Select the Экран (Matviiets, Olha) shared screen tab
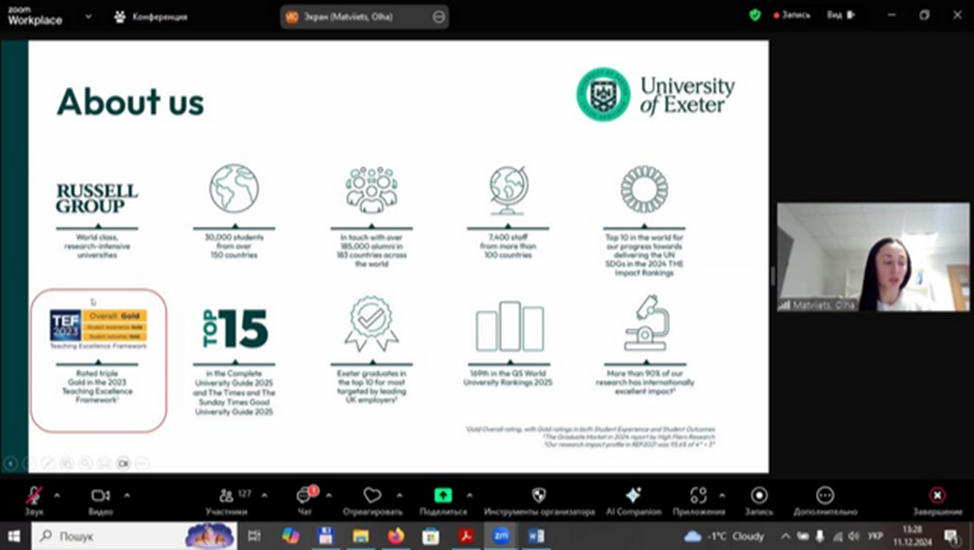The width and height of the screenshot is (974, 550). 364,17
